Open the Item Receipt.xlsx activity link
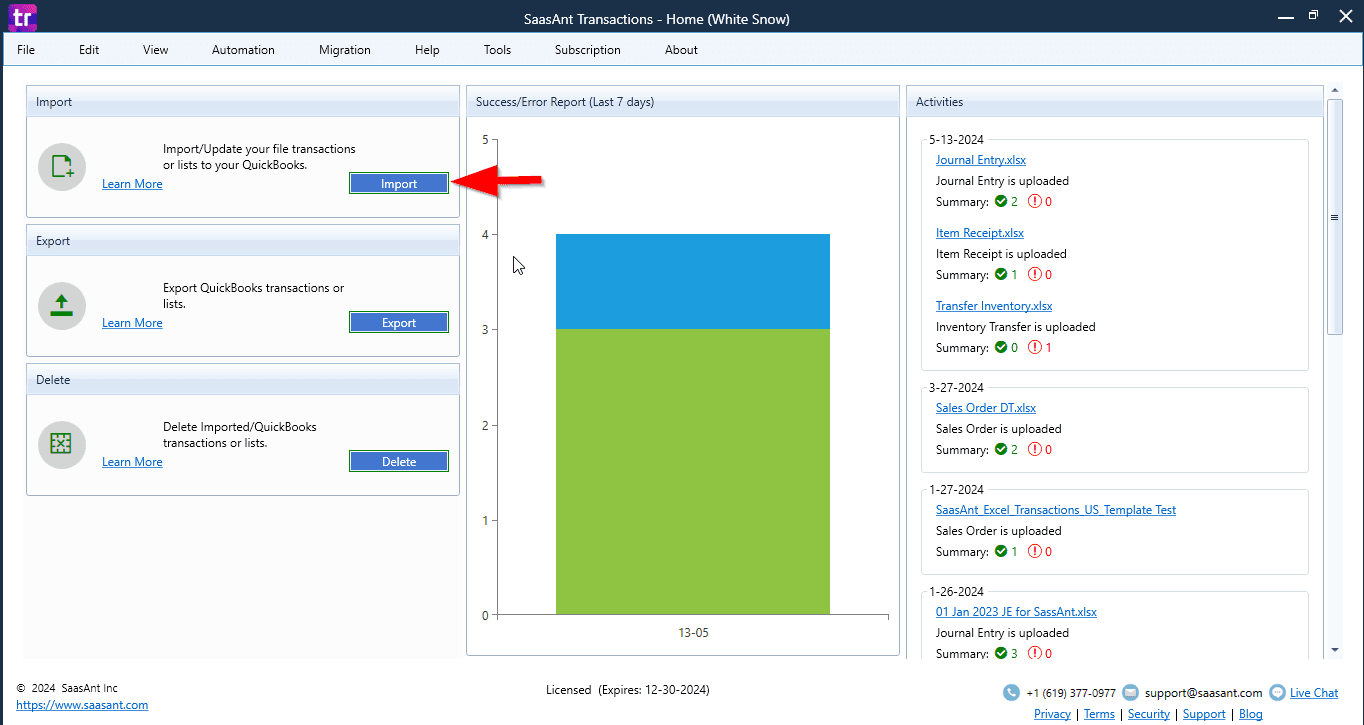 tap(980, 233)
